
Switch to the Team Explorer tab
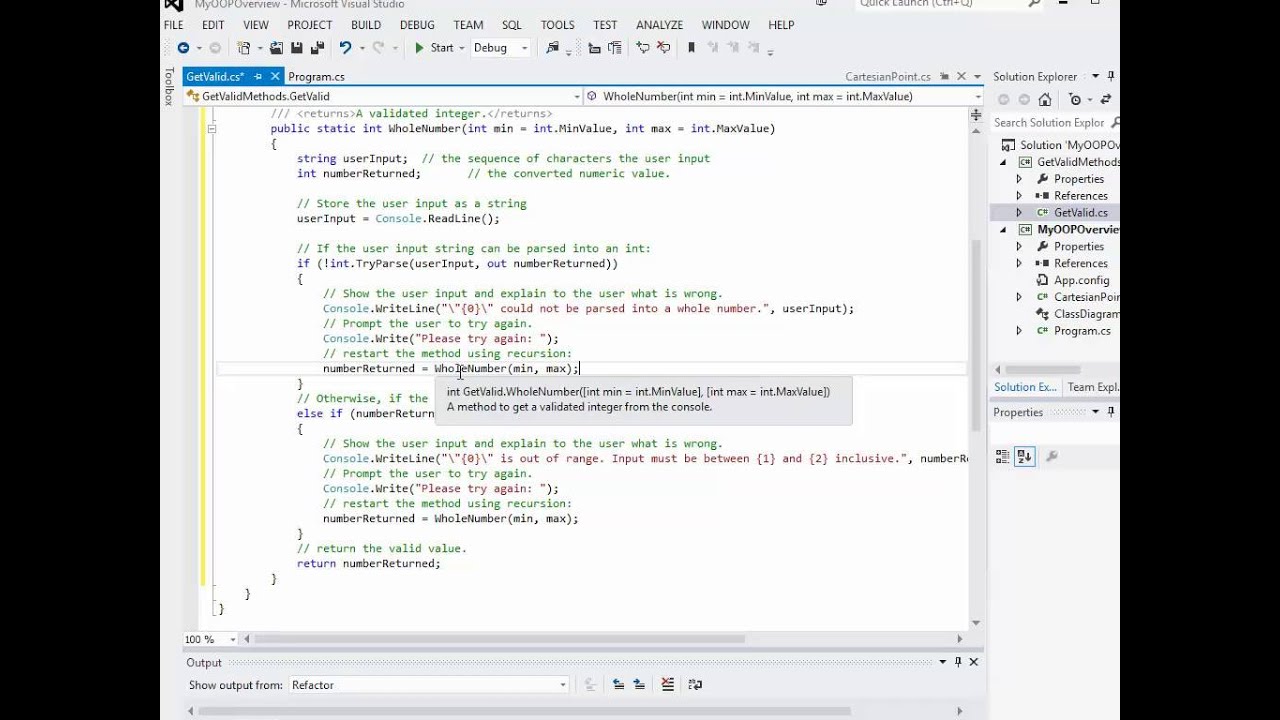pyautogui.click(x=1093, y=387)
